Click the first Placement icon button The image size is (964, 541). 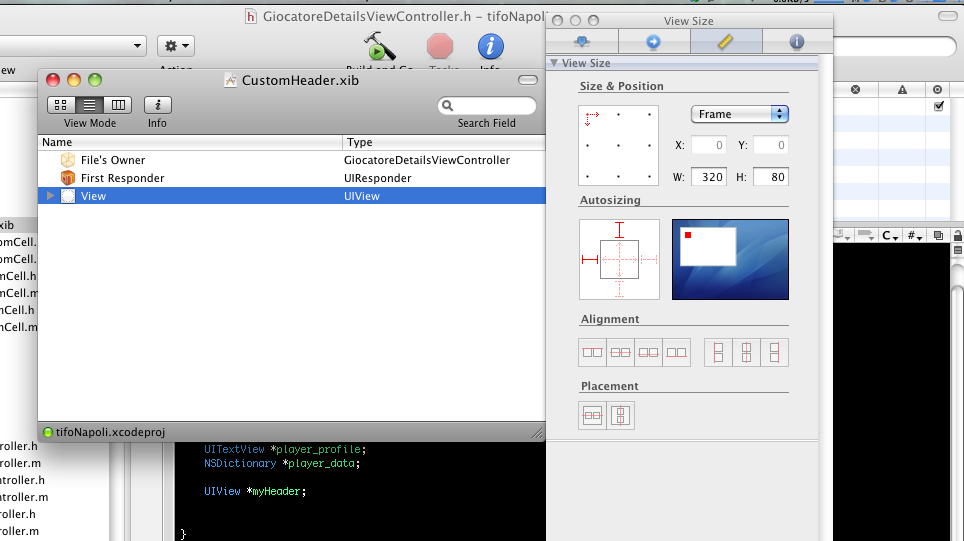pos(592,415)
